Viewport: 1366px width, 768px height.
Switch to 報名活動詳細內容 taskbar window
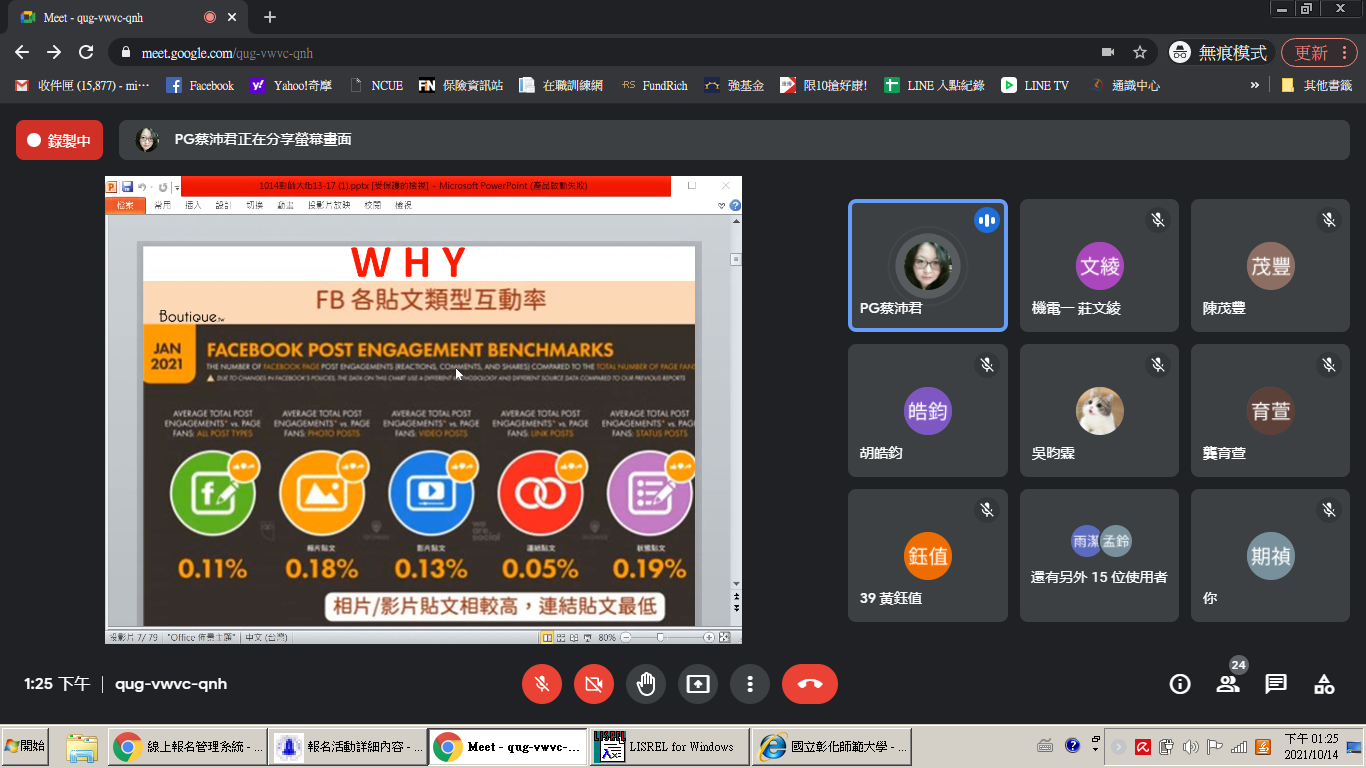[x=348, y=747]
